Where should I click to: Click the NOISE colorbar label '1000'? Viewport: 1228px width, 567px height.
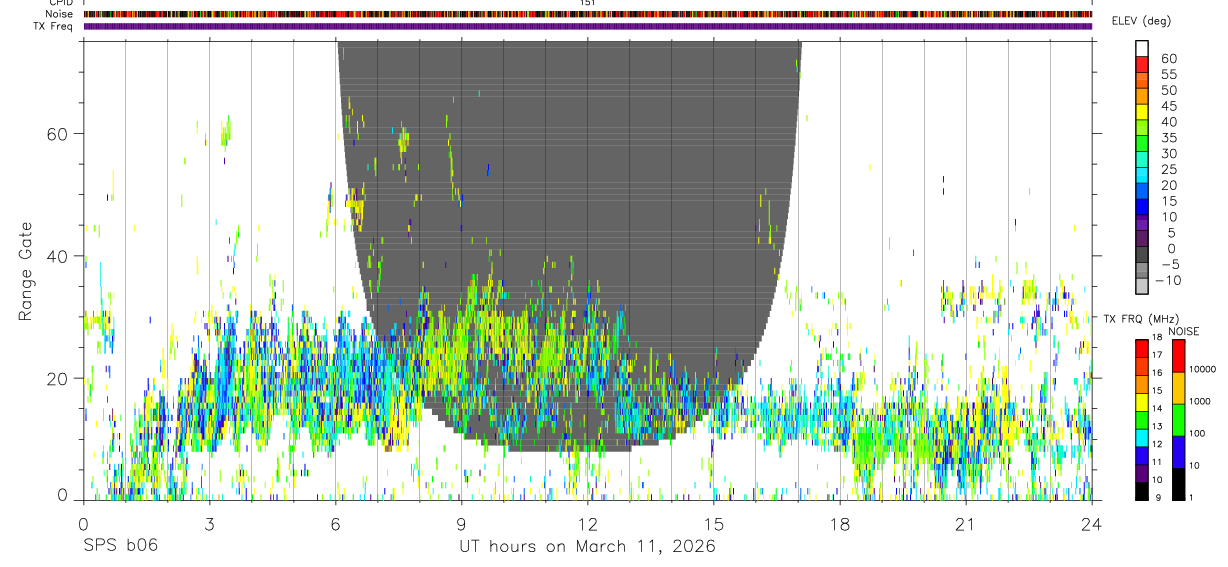click(1201, 401)
